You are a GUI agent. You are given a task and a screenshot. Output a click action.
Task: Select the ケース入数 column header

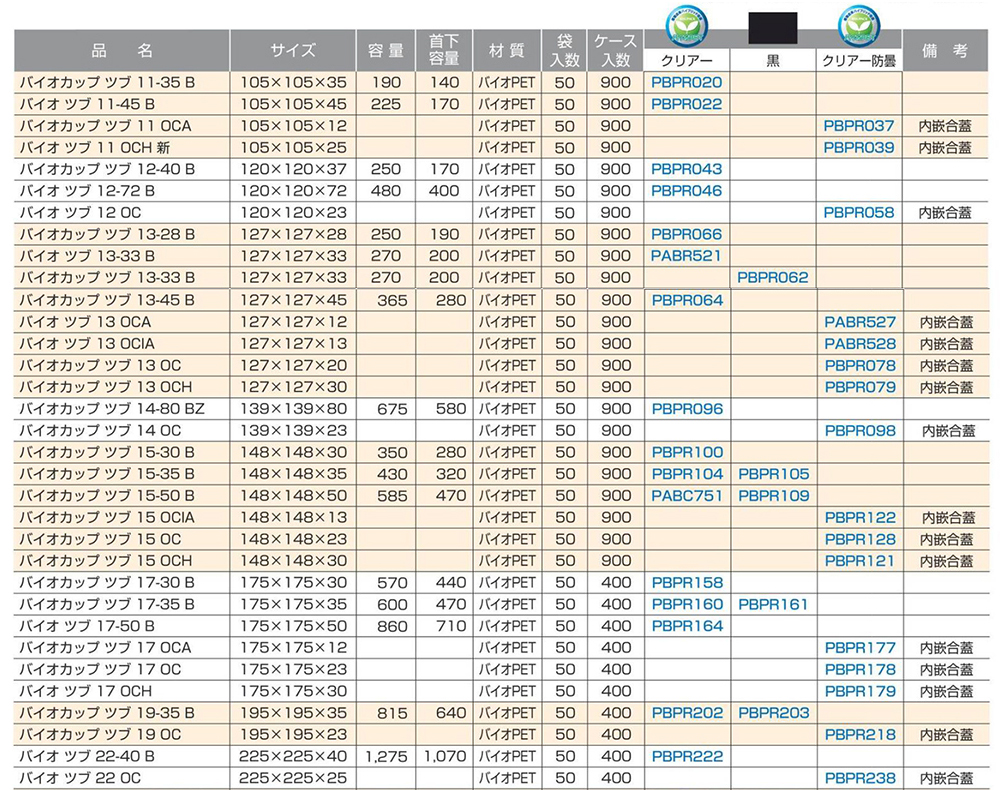[615, 50]
